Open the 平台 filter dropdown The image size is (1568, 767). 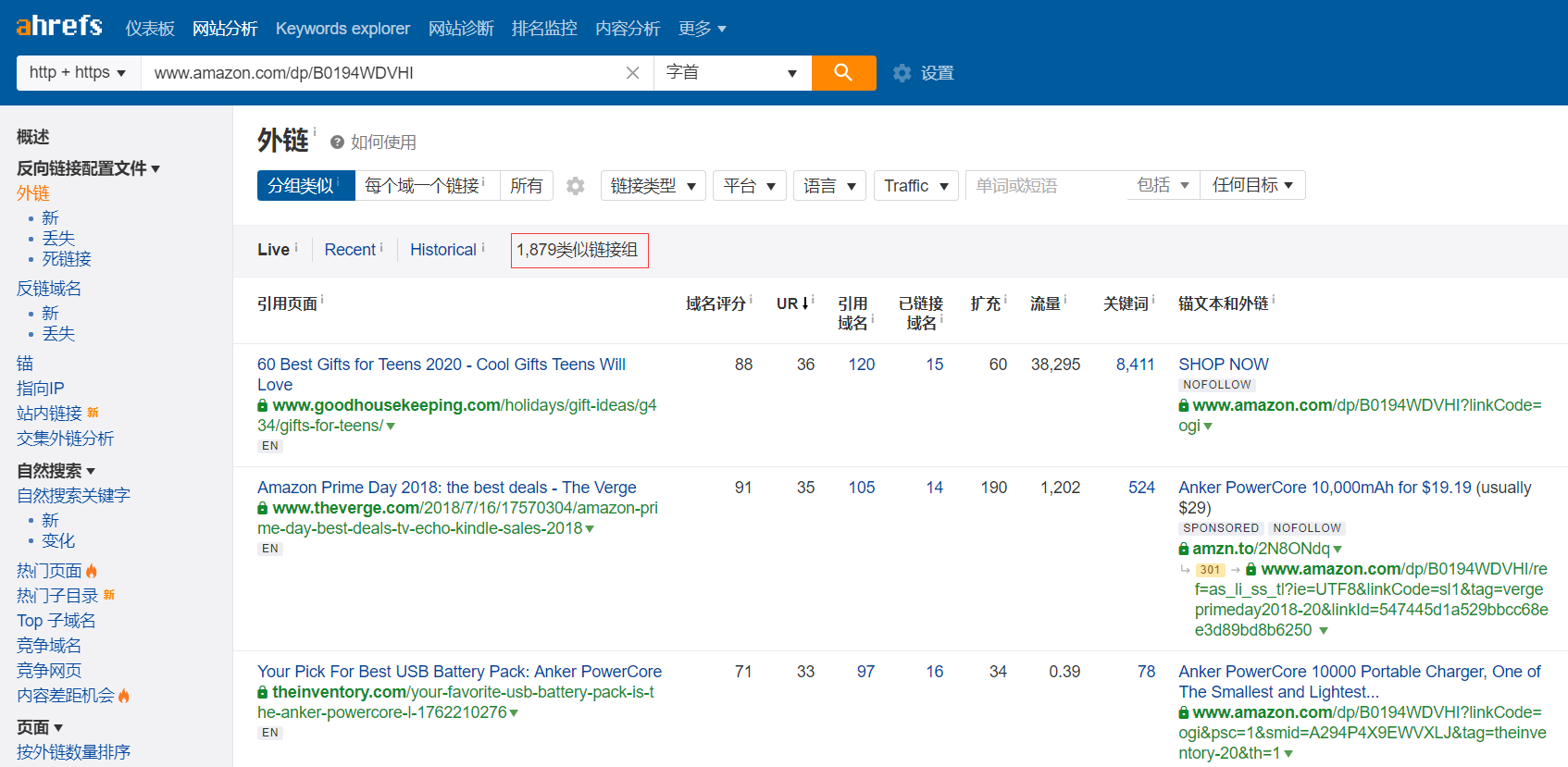click(750, 186)
